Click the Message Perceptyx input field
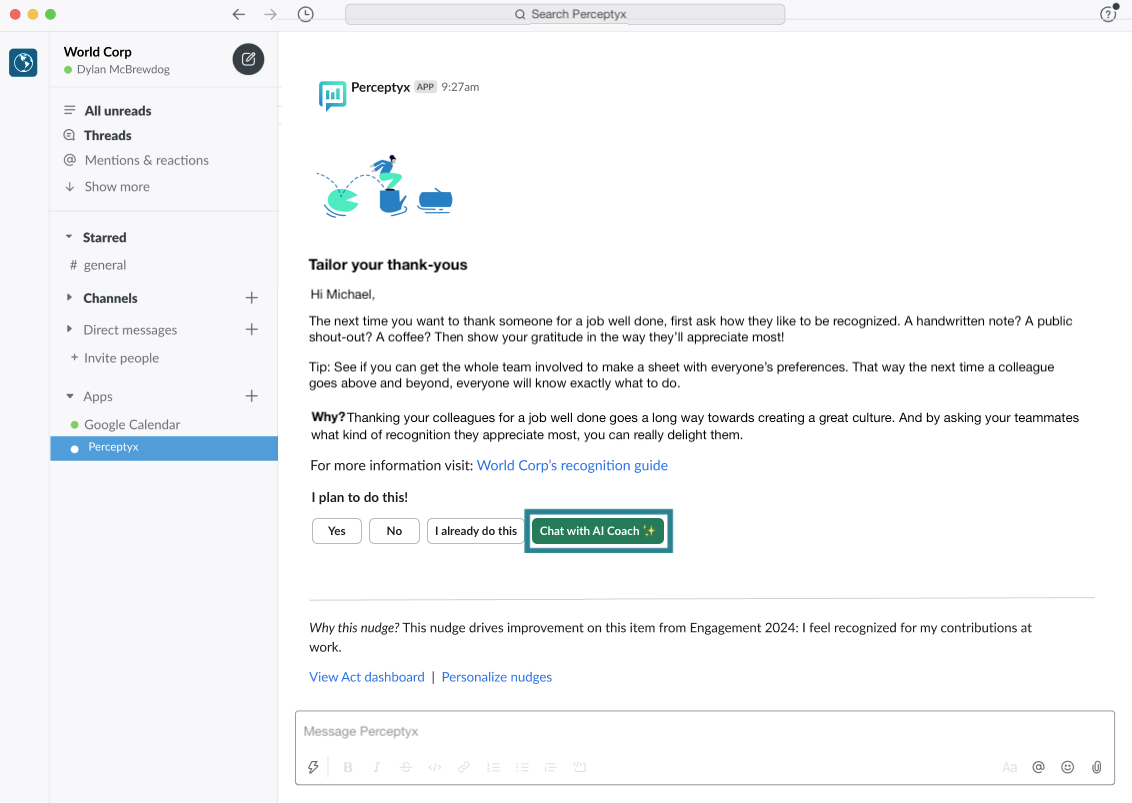Image resolution: width=1132 pixels, height=803 pixels. click(705, 732)
